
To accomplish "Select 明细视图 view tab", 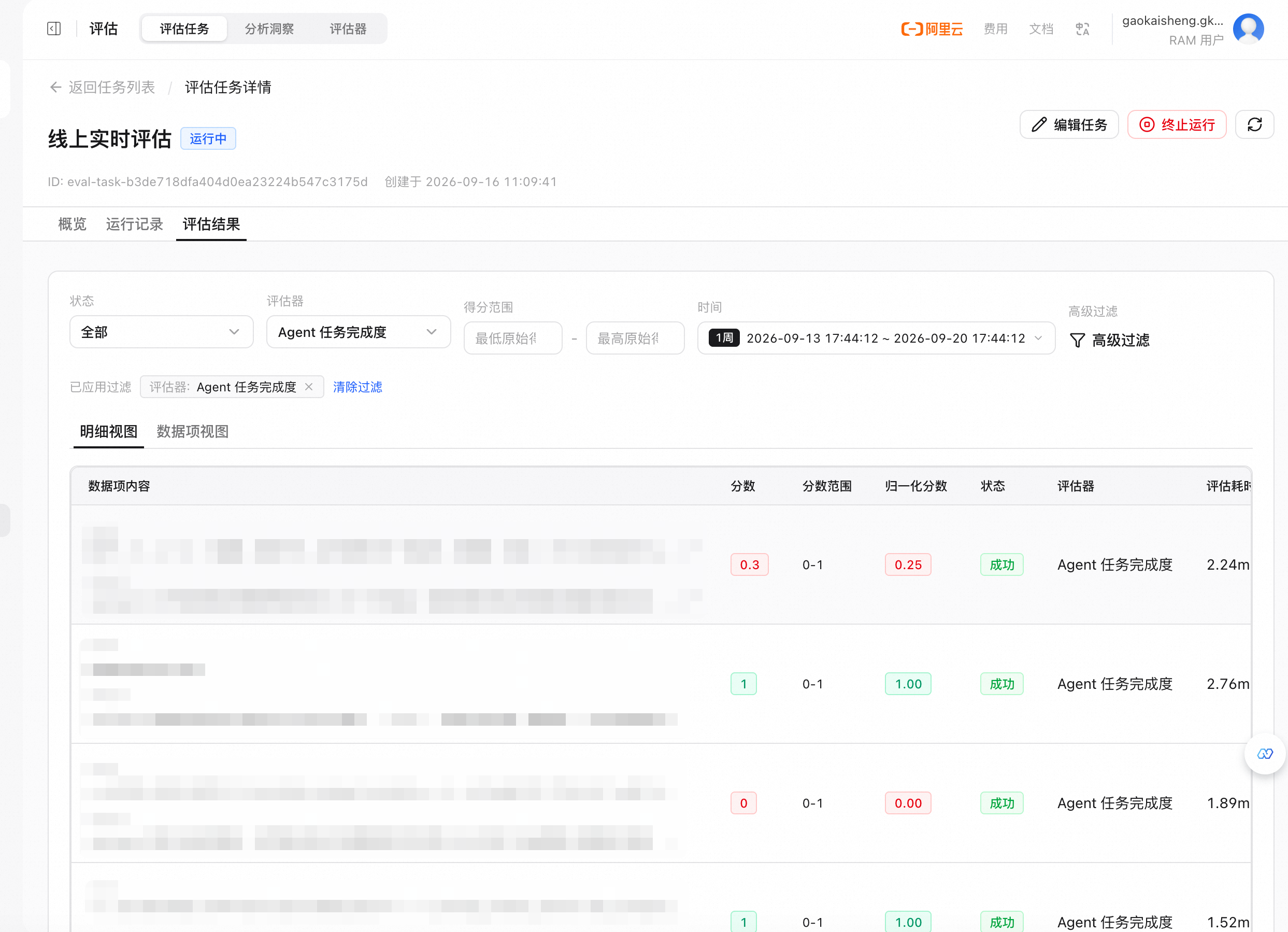I will click(x=108, y=431).
